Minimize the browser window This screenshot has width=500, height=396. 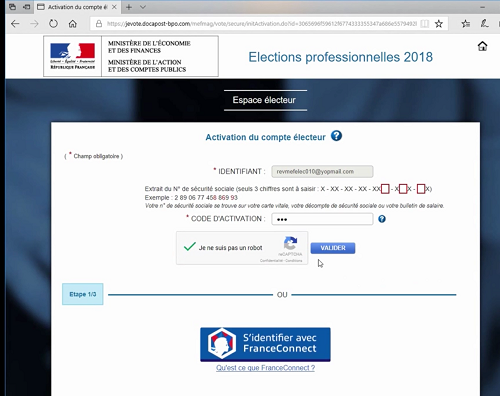[482, 7]
